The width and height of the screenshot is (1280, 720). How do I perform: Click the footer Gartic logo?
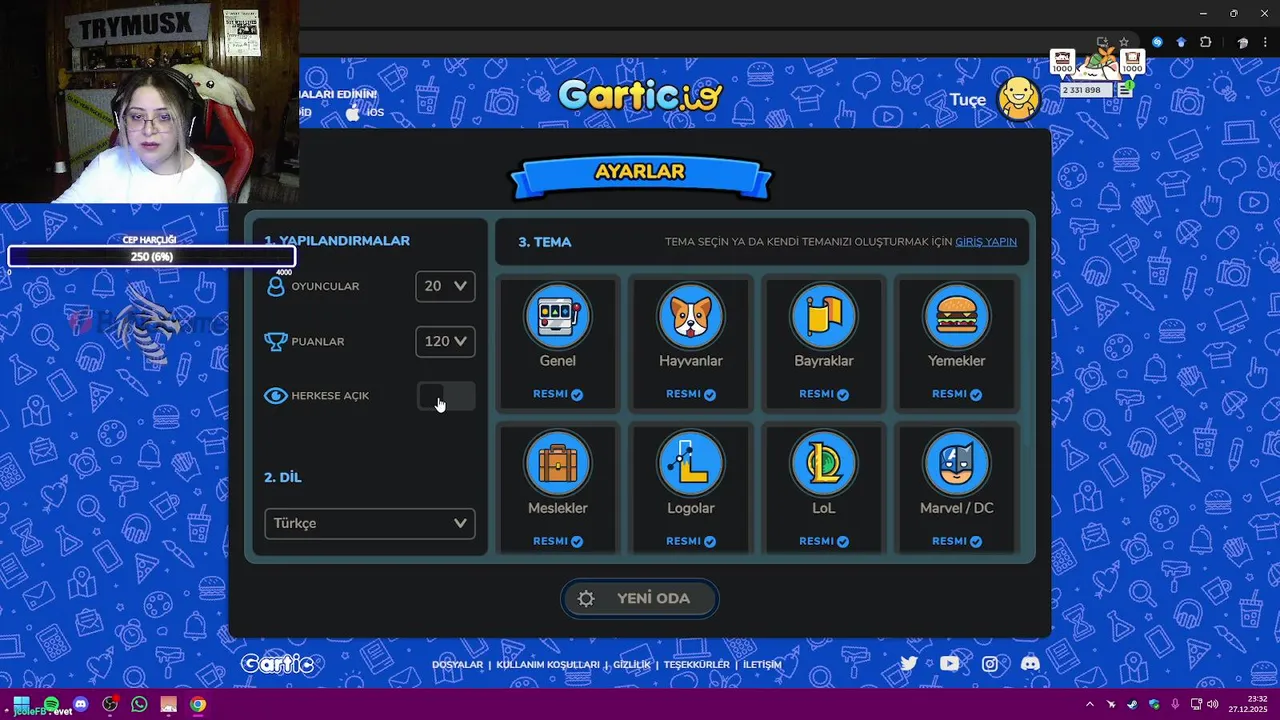277,663
